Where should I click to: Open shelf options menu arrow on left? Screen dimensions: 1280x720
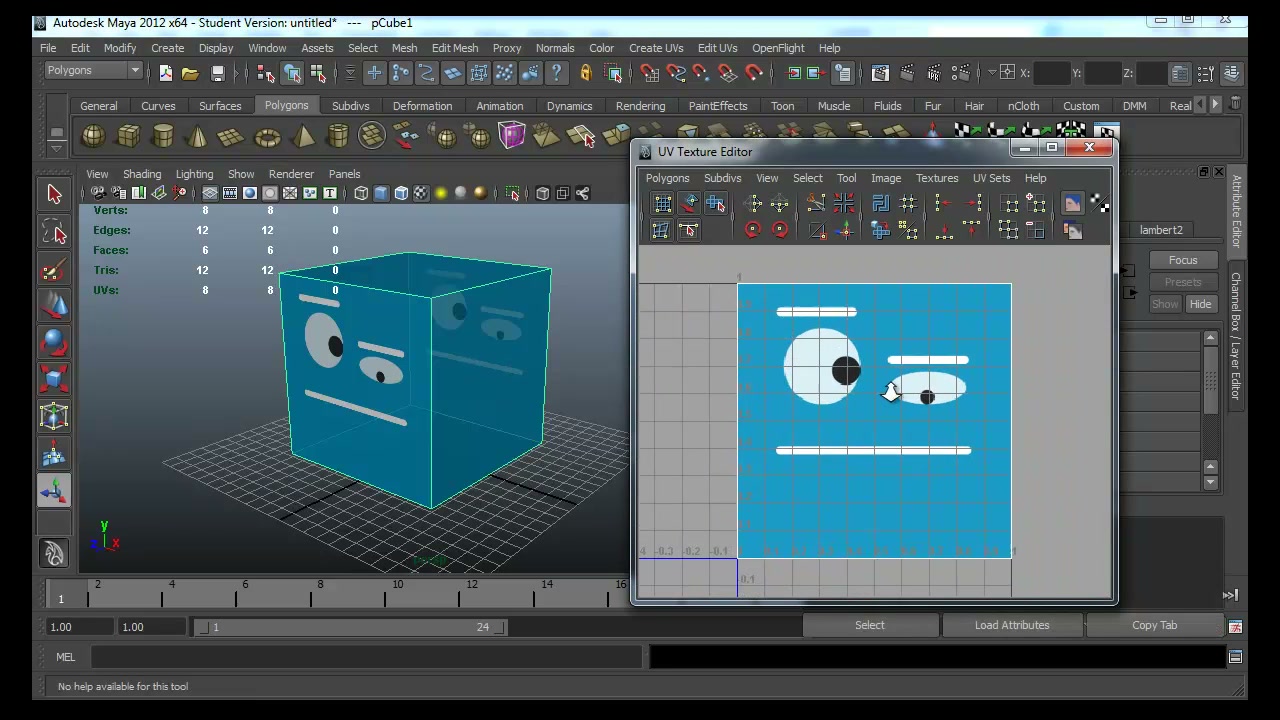pyautogui.click(x=56, y=149)
